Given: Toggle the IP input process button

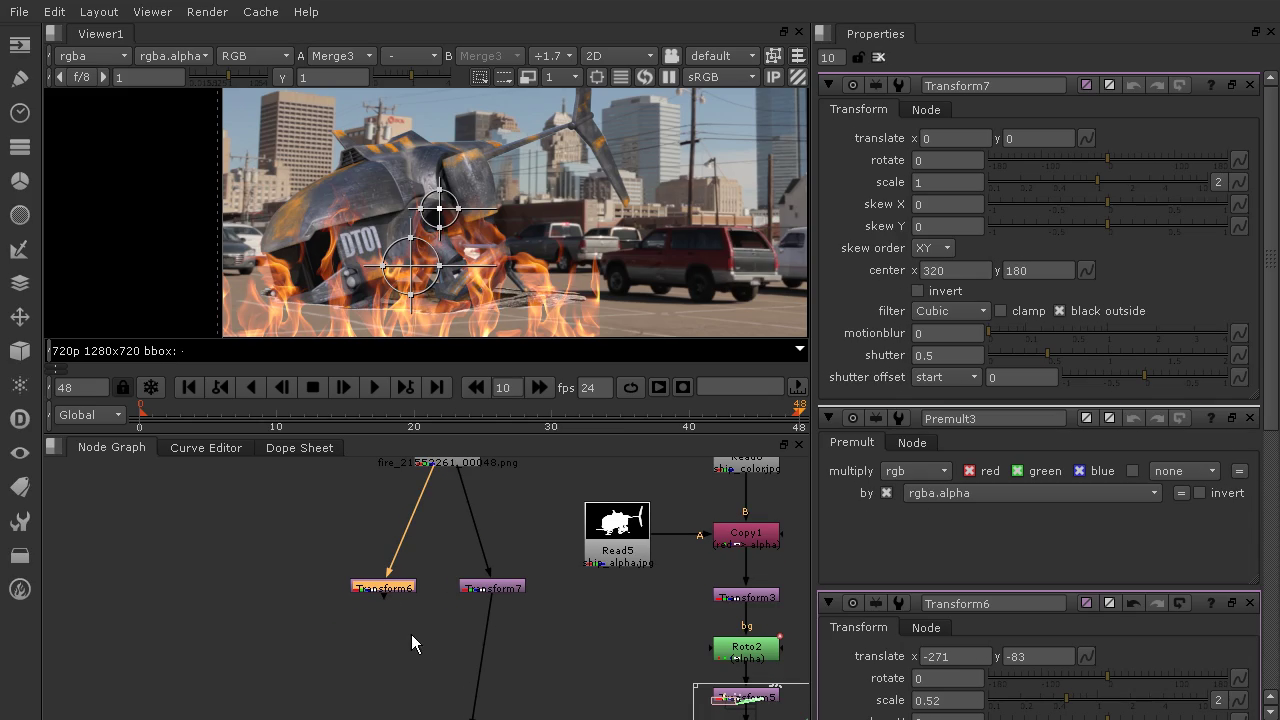Looking at the screenshot, I should (x=774, y=77).
